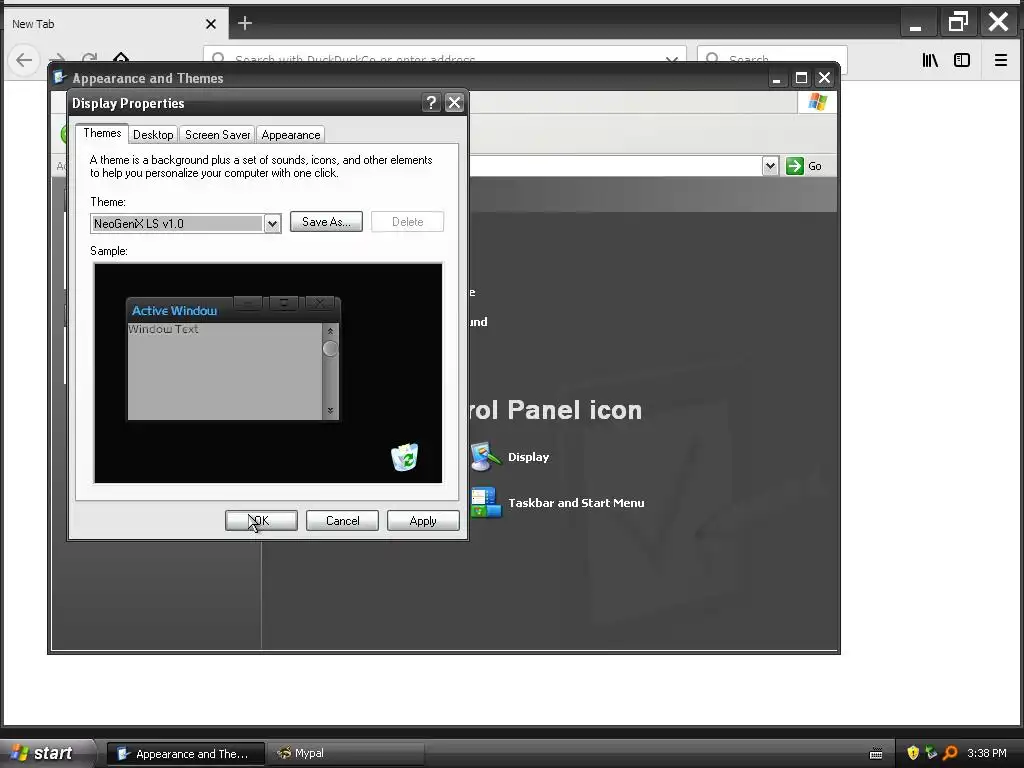Screen dimensions: 1024x768
Task: Click the Save As... button
Action: pos(326,222)
